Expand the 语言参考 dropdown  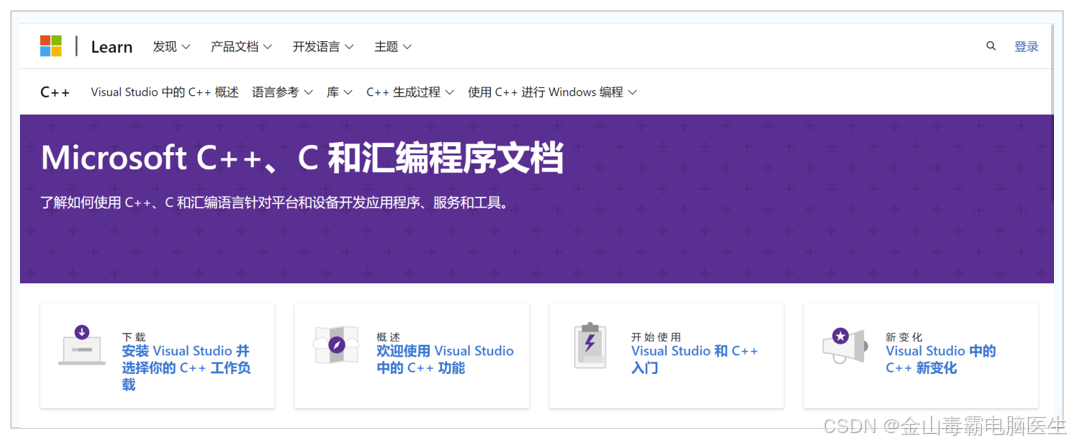pos(282,92)
